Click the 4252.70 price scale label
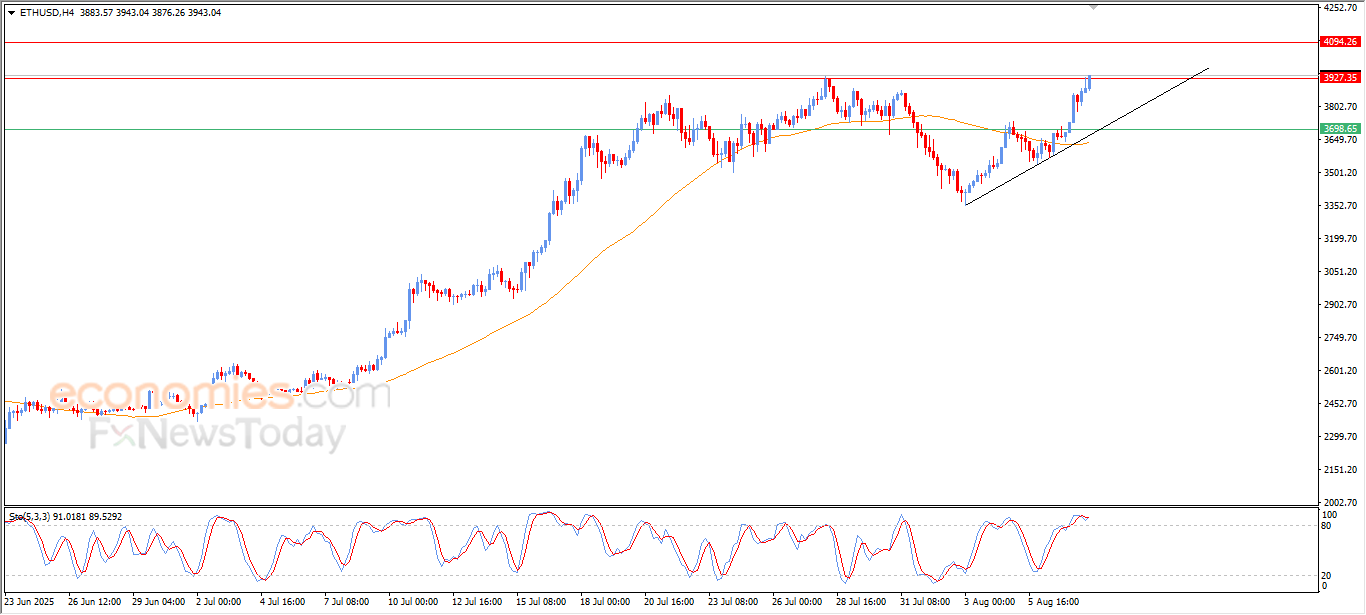 tap(1340, 8)
